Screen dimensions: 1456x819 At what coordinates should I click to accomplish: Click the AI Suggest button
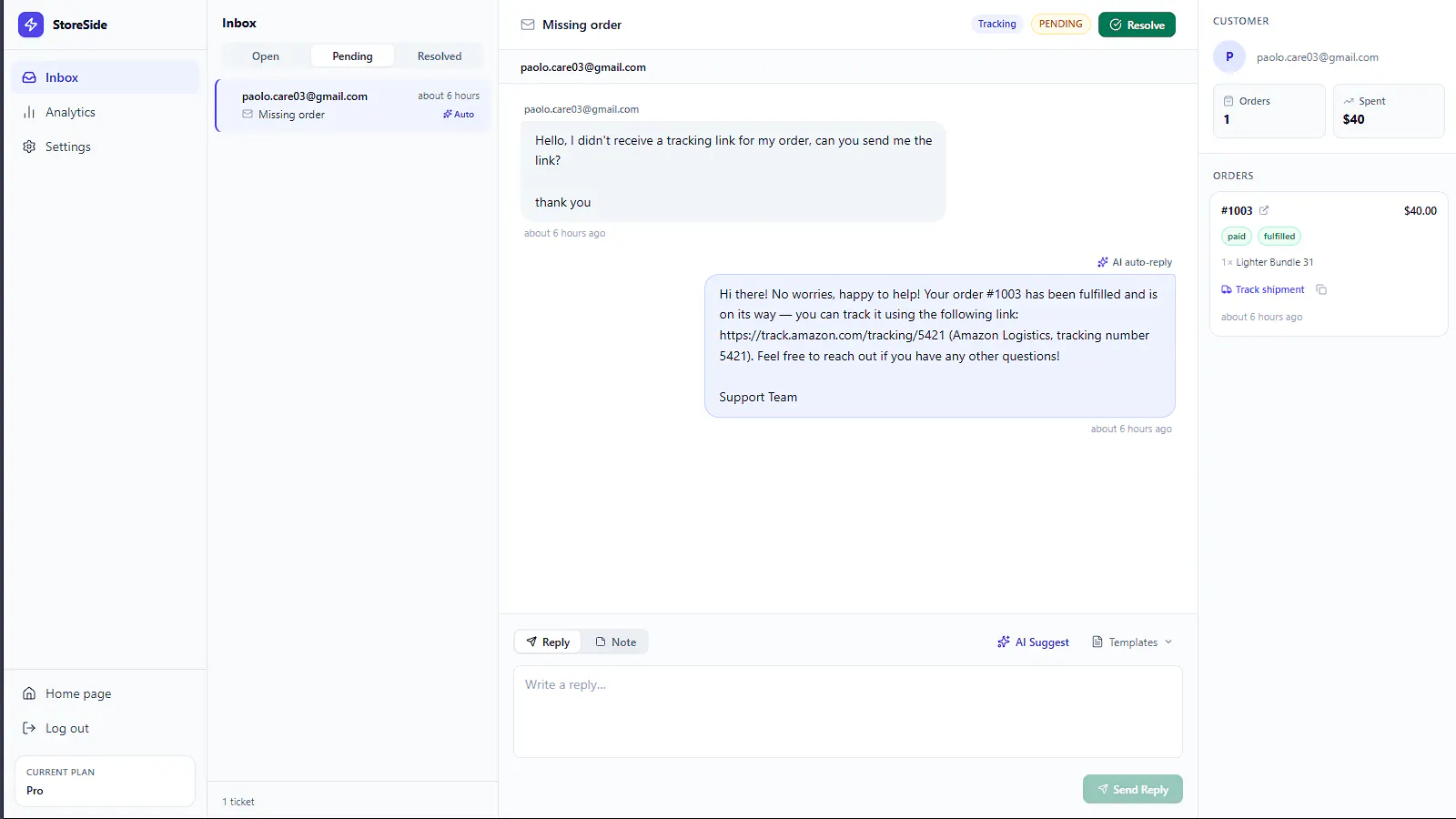pos(1033,642)
